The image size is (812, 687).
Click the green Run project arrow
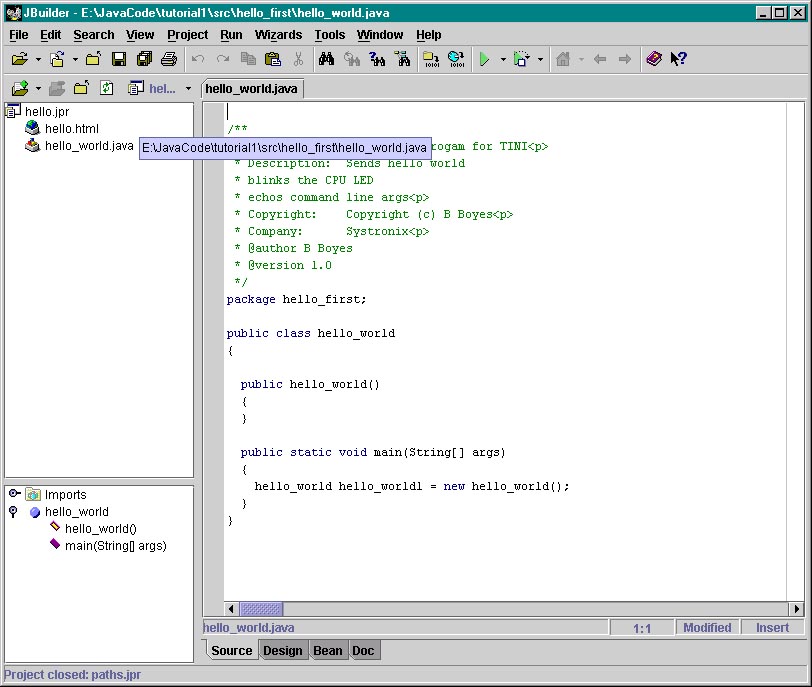484,60
